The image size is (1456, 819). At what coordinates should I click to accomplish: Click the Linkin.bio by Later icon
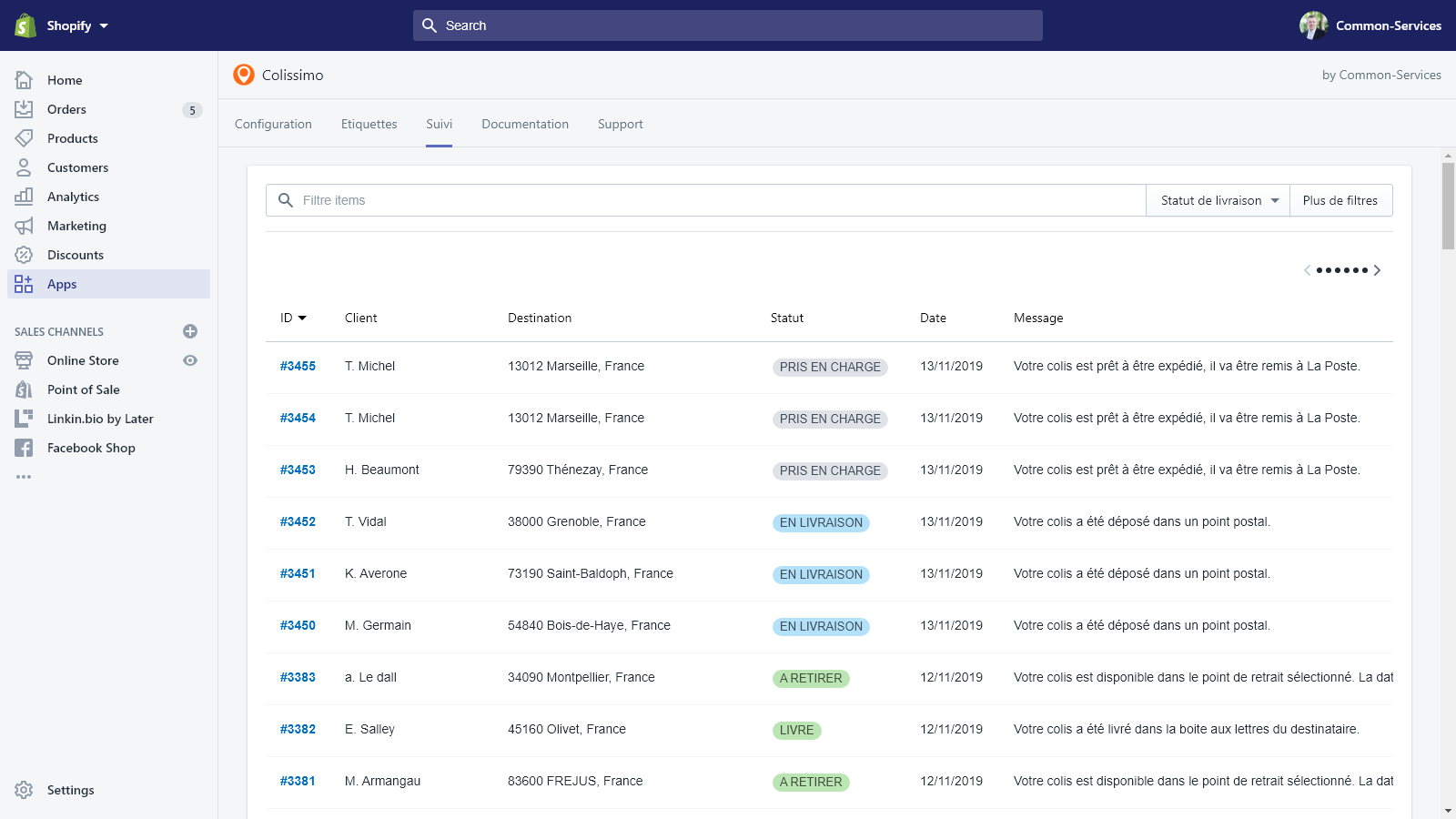click(x=24, y=419)
